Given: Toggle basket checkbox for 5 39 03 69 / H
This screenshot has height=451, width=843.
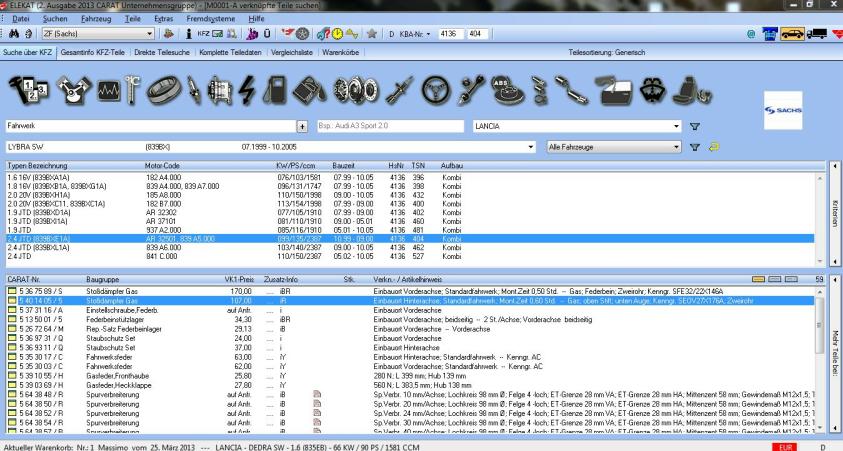Looking at the screenshot, I should pos(12,385).
